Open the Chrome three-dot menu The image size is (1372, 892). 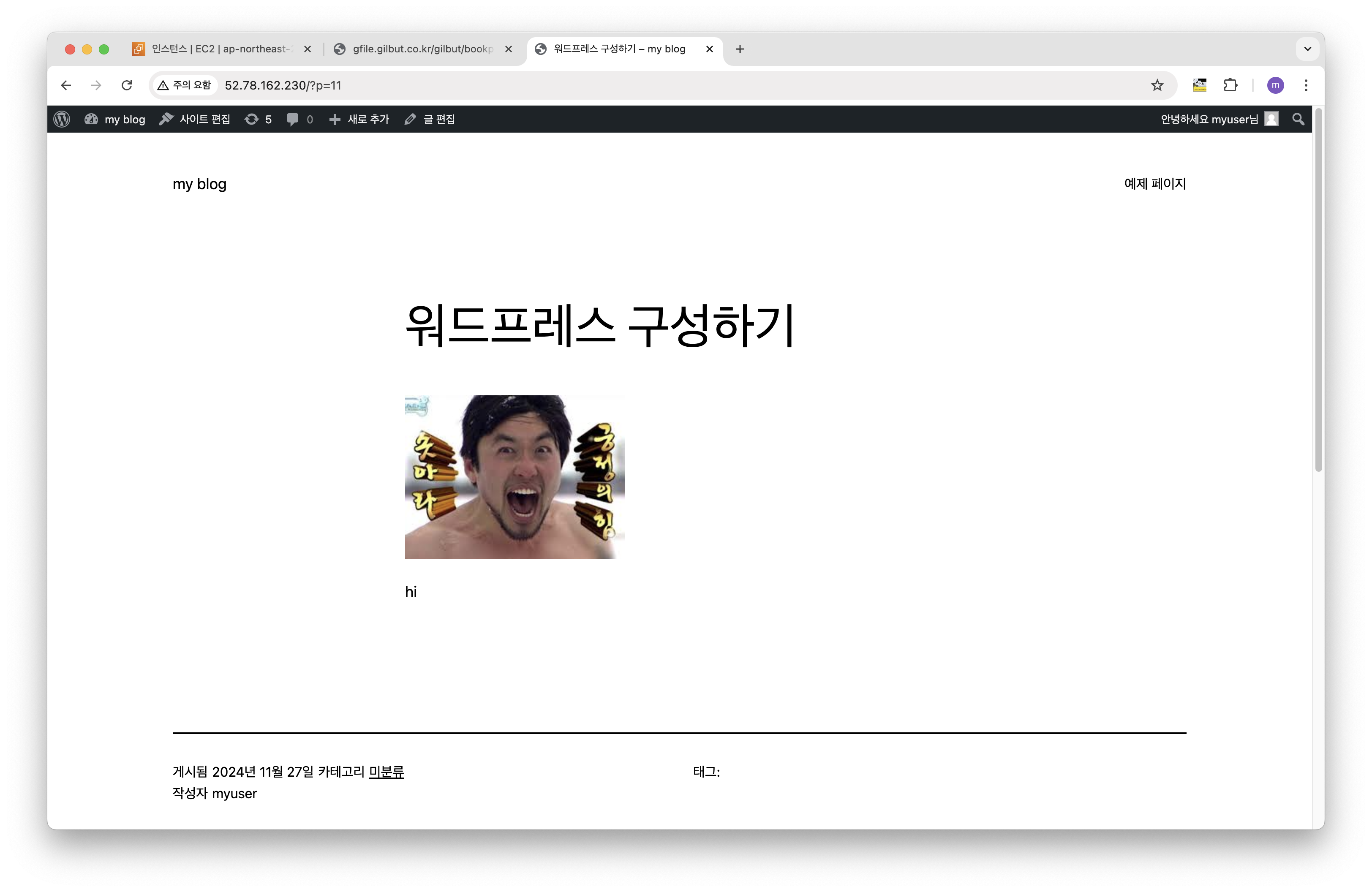pos(1306,85)
